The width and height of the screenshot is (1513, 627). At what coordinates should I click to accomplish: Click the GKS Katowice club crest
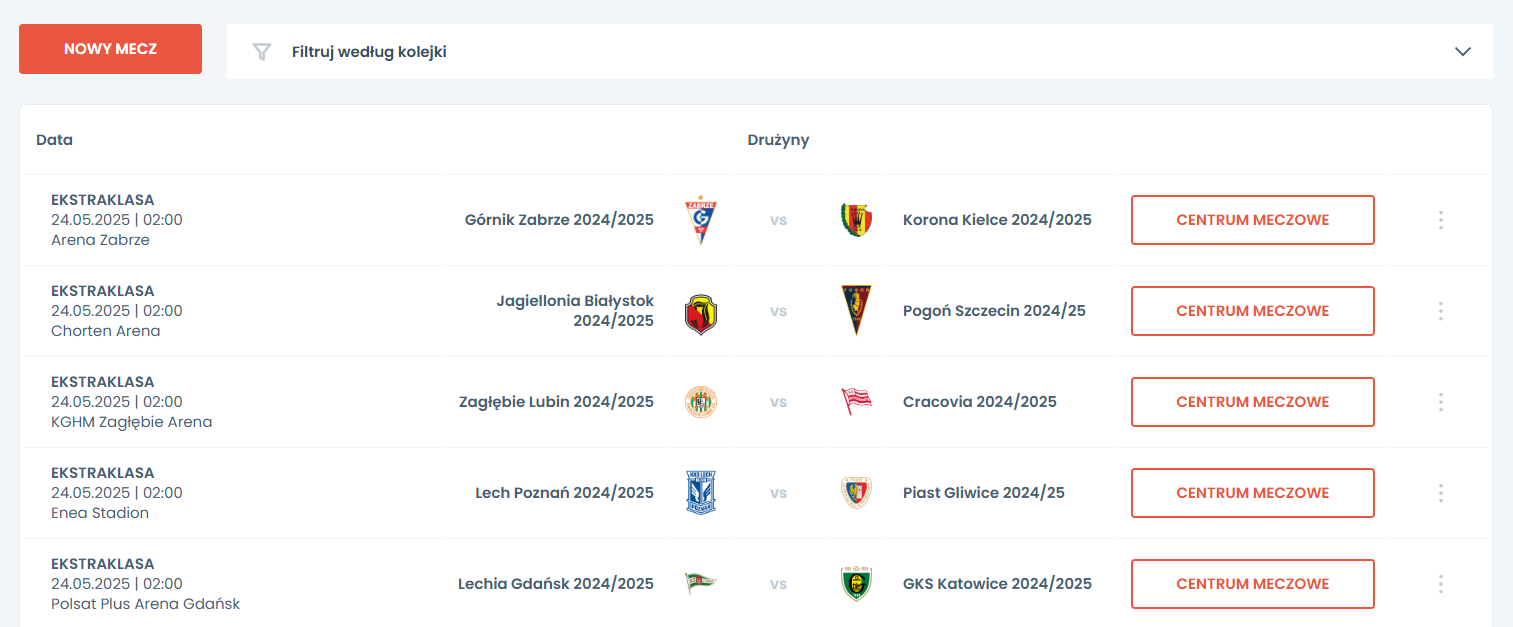[856, 584]
